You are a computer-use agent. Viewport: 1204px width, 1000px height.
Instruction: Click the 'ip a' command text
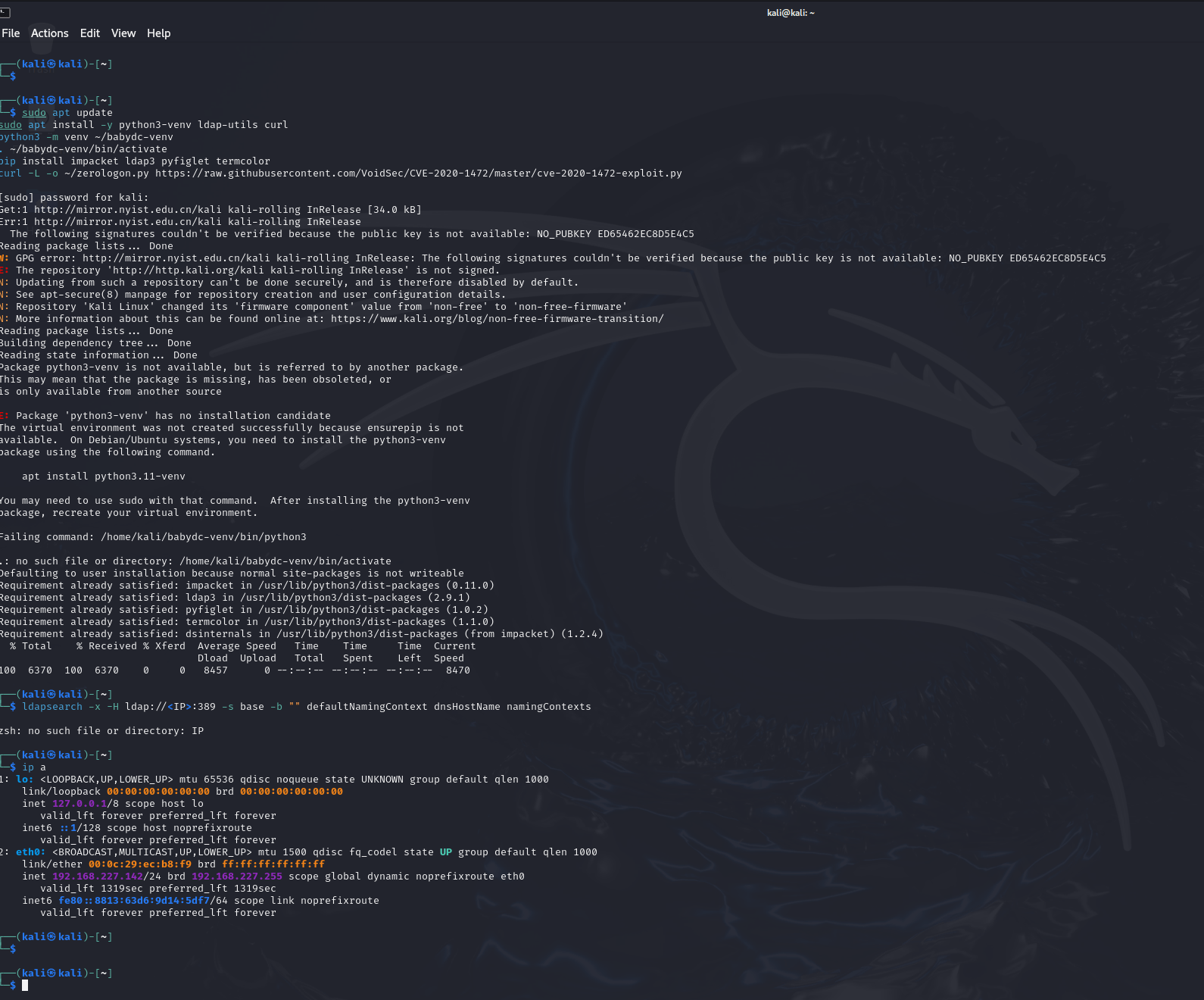34,767
